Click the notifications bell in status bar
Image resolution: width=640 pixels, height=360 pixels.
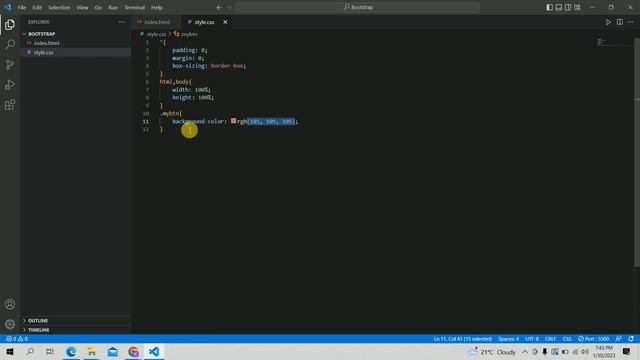click(631, 339)
